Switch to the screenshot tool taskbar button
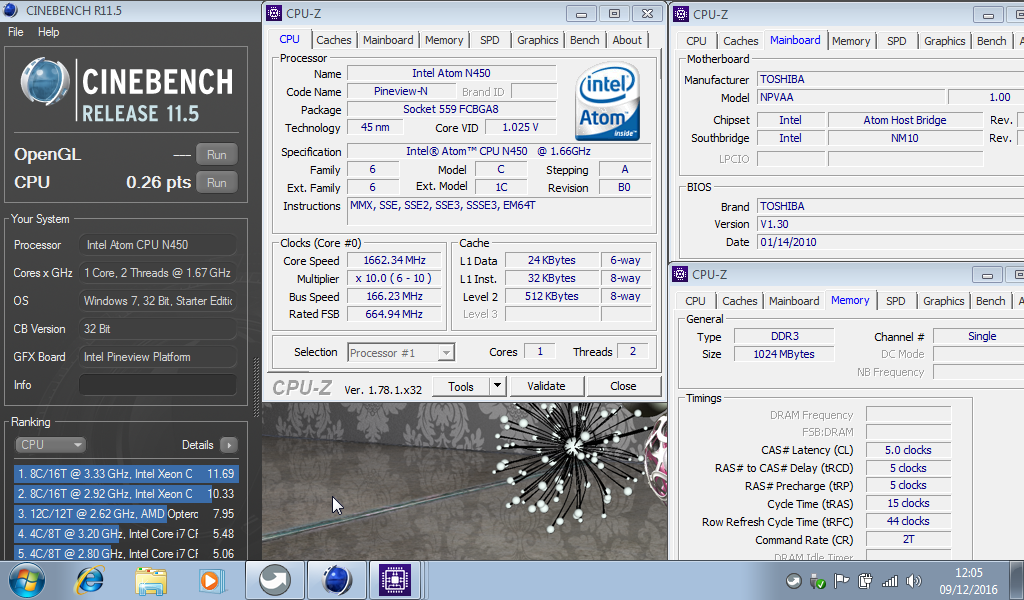The width and height of the screenshot is (1024, 600). [274, 580]
